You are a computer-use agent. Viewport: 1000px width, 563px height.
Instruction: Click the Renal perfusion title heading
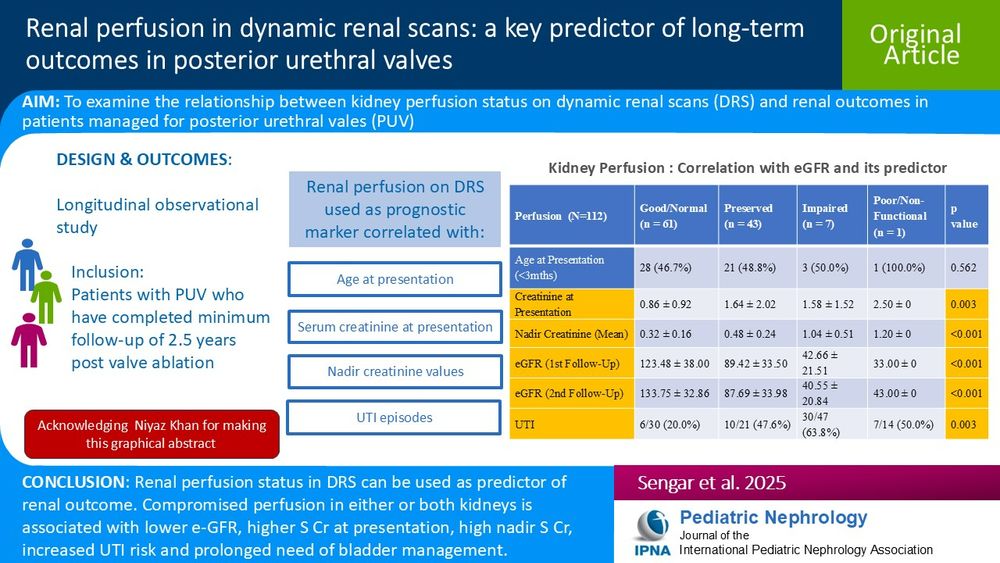(x=415, y=44)
